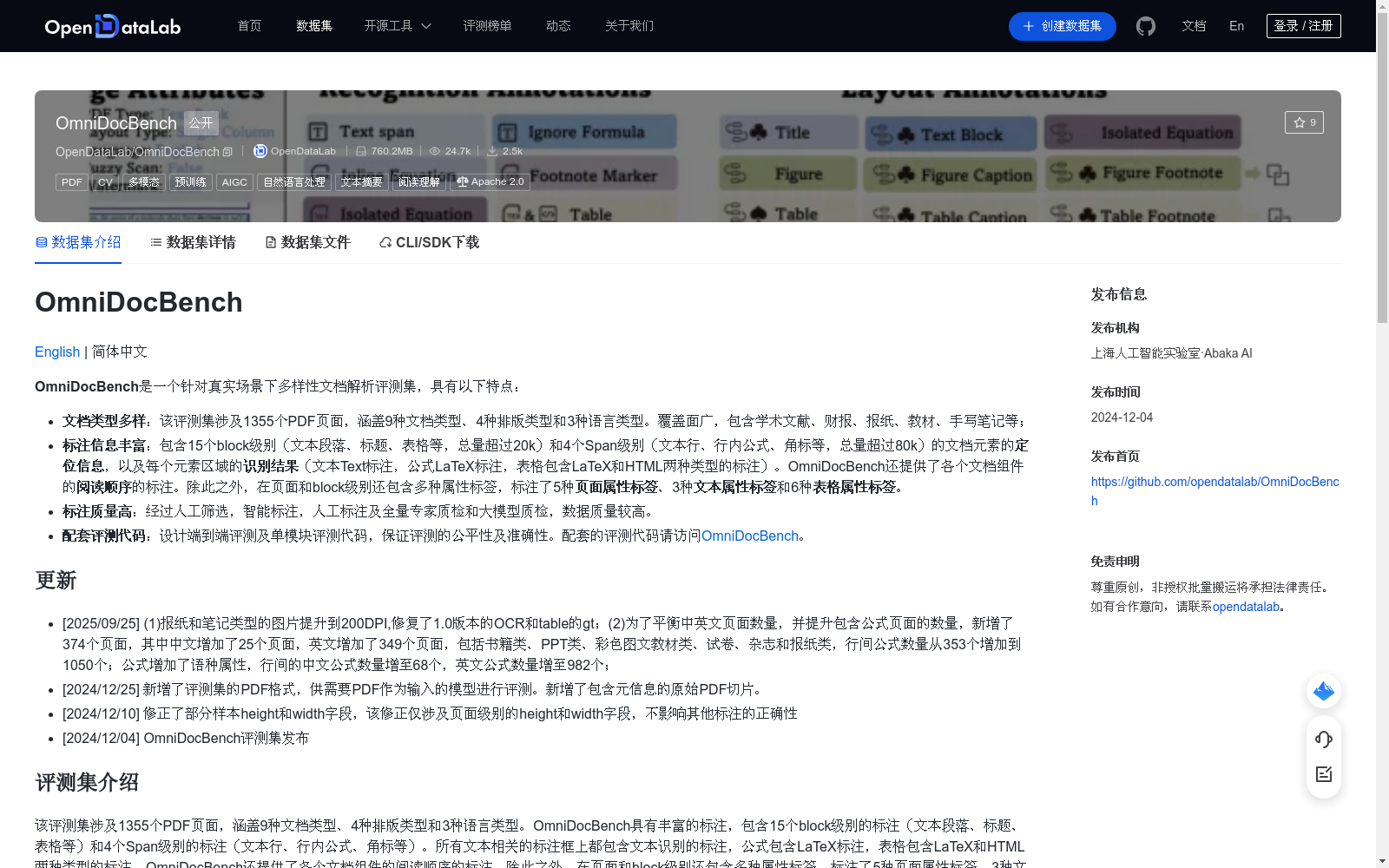Switch to the 数据集介绍 tab
This screenshot has height=868, width=1389.
[78, 242]
